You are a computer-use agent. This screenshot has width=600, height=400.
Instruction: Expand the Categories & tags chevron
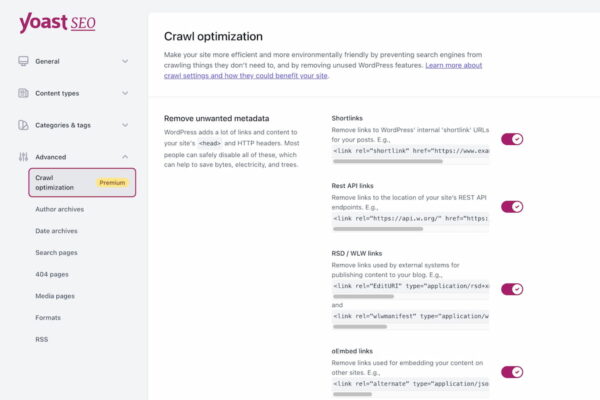(x=125, y=125)
